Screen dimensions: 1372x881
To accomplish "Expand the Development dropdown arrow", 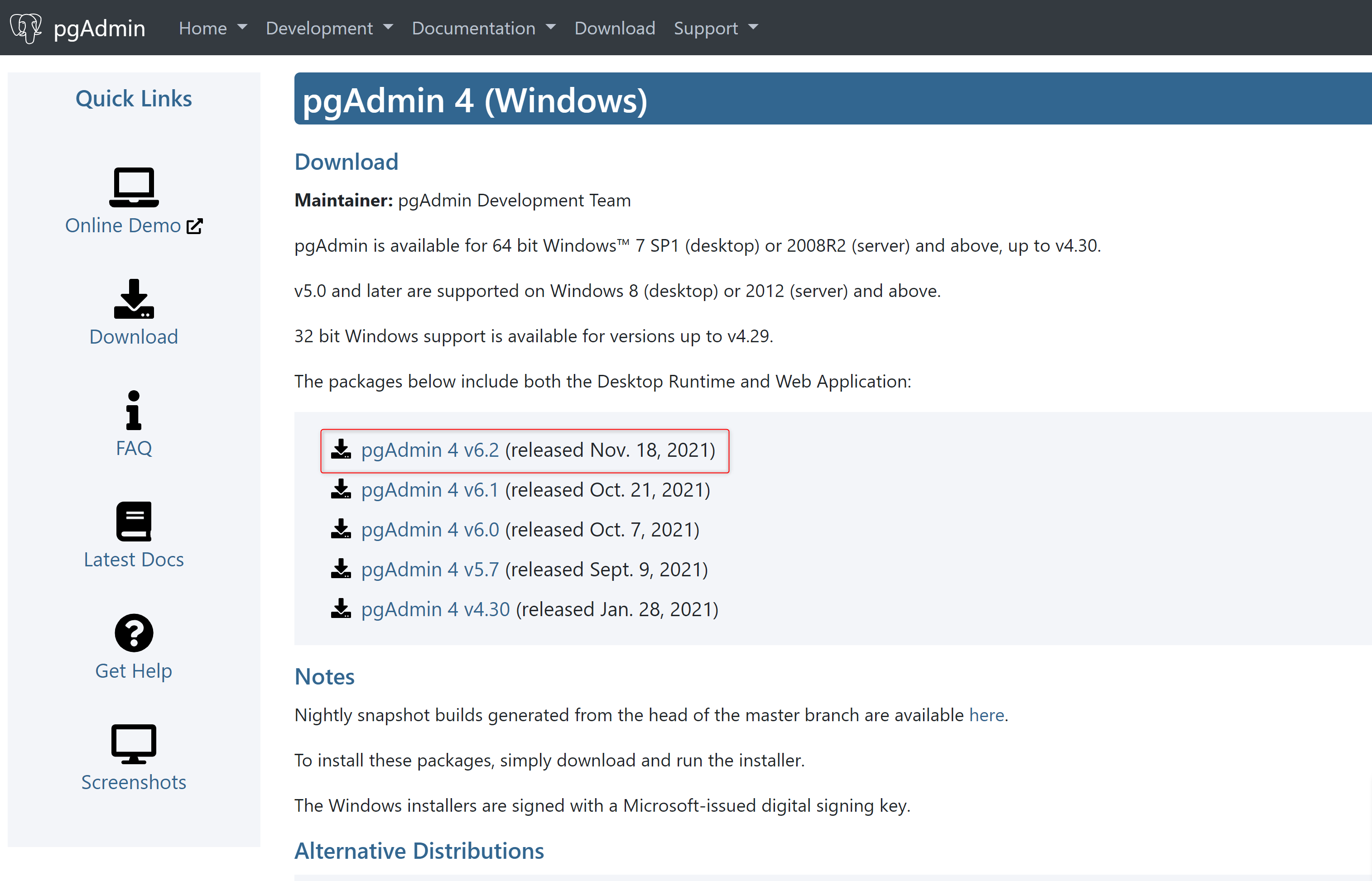I will pyautogui.click(x=388, y=27).
